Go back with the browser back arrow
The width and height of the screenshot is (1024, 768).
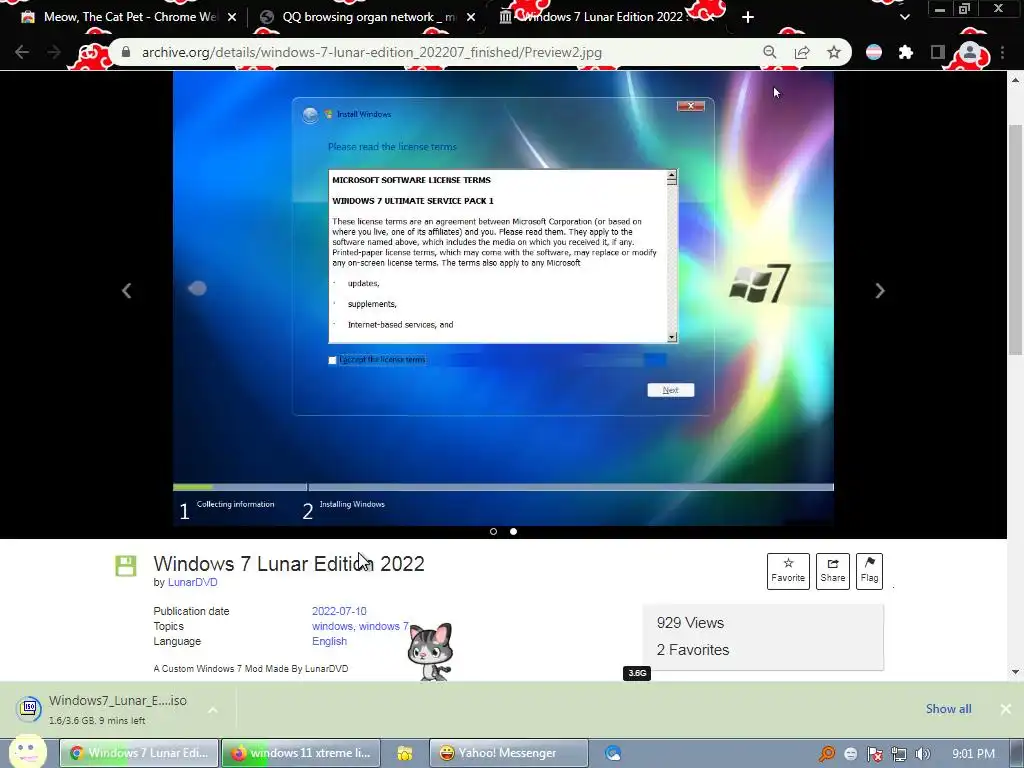[x=22, y=52]
